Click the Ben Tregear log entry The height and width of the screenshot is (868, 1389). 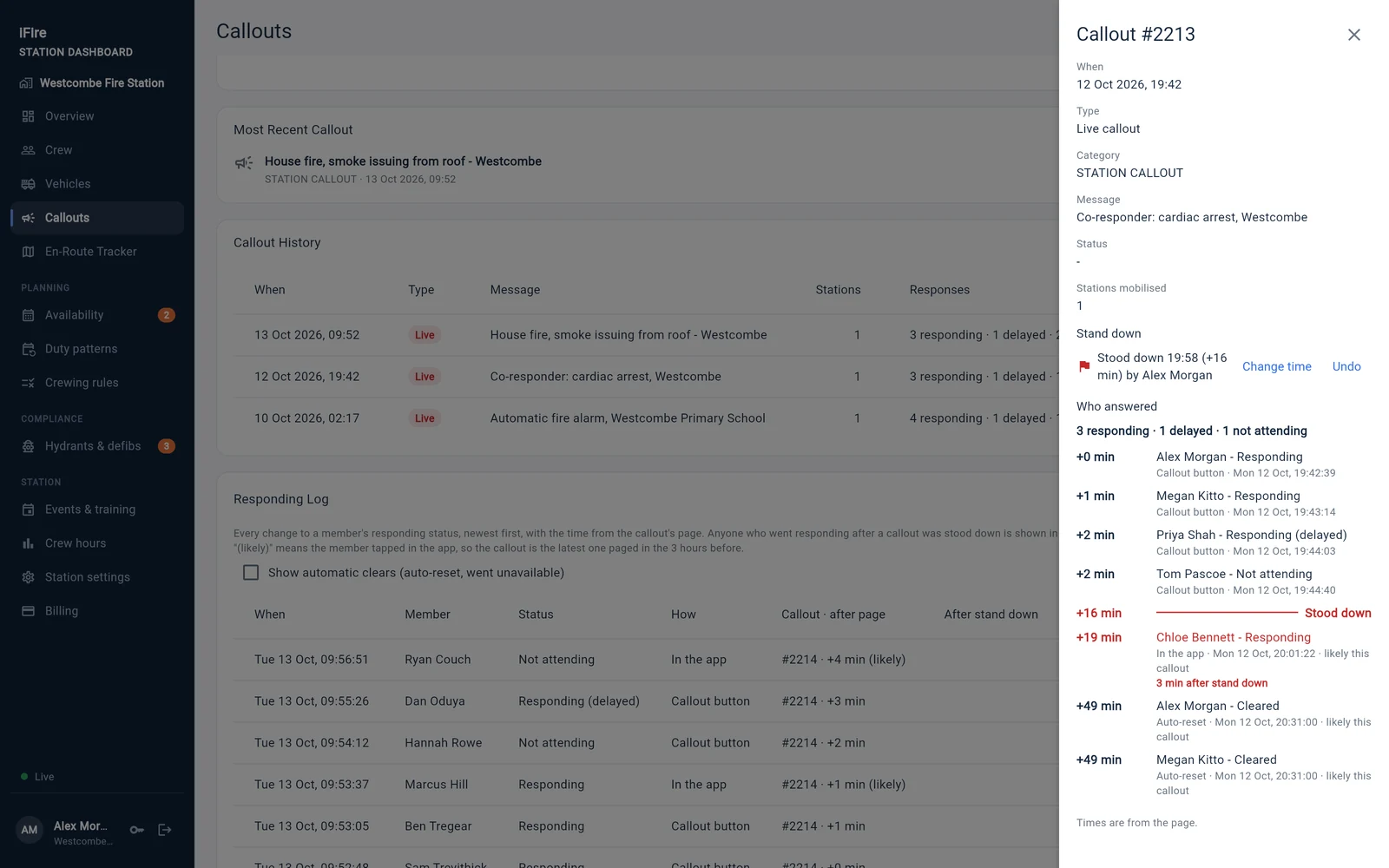click(x=646, y=826)
